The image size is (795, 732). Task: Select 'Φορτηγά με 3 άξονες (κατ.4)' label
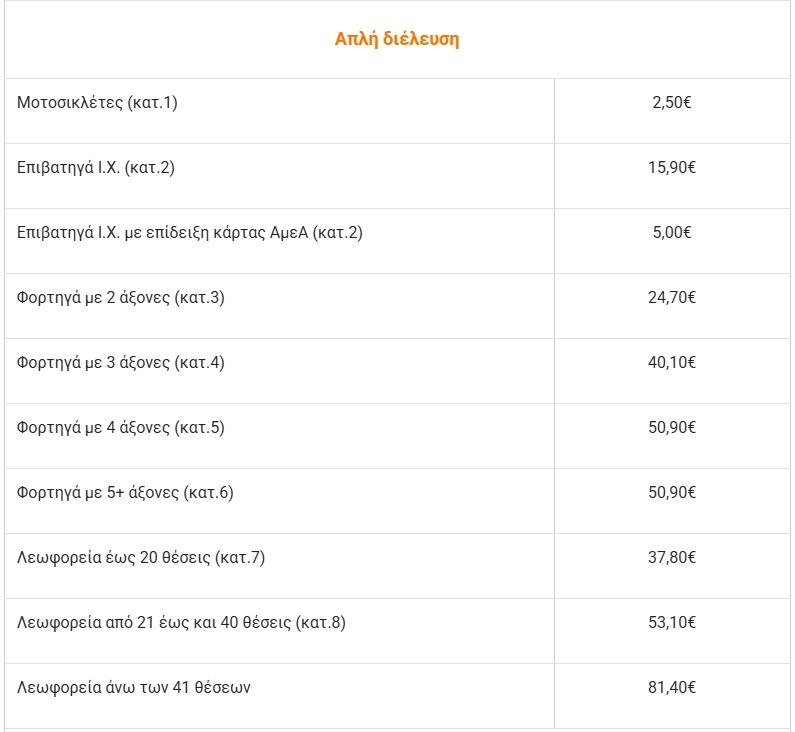[x=121, y=363]
